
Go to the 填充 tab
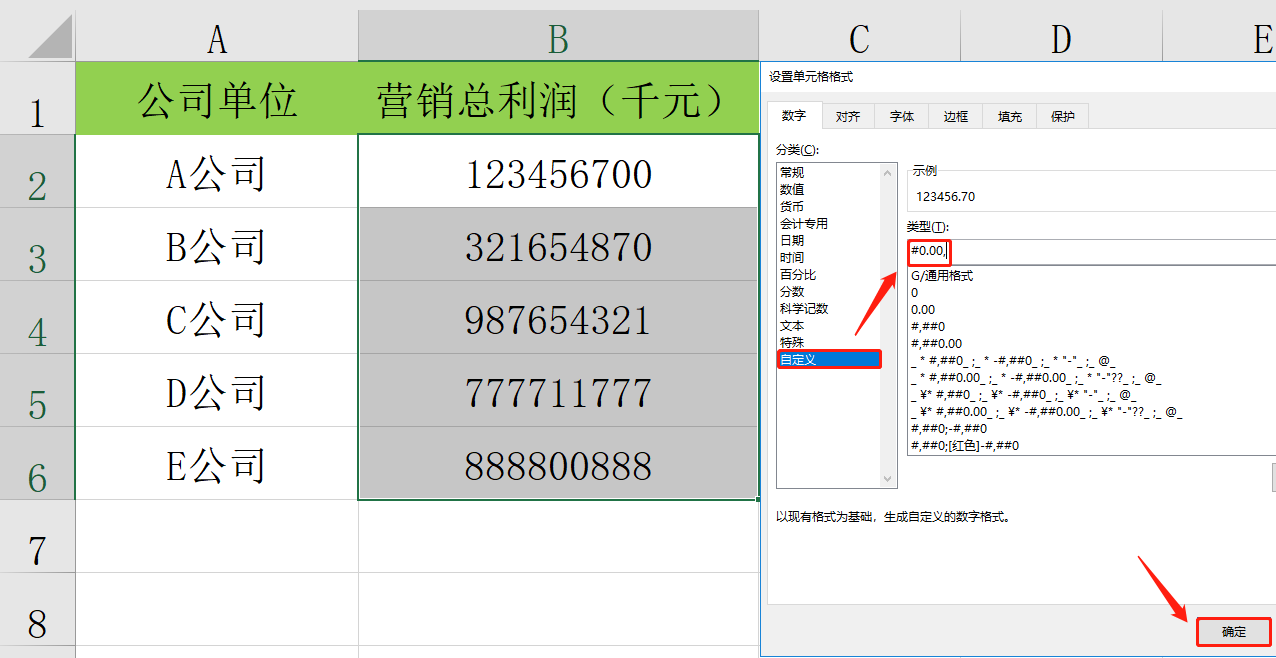click(x=1010, y=117)
